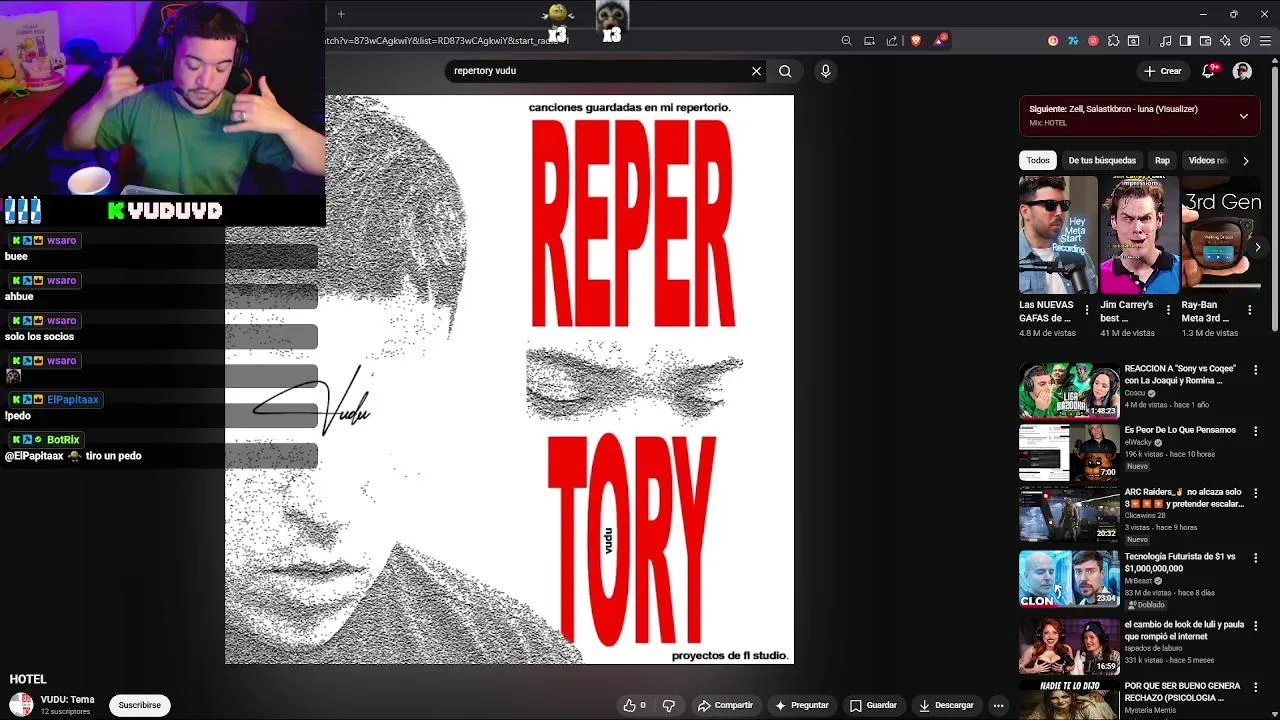Open Brave Leo AI sparkle icon

point(1225,41)
